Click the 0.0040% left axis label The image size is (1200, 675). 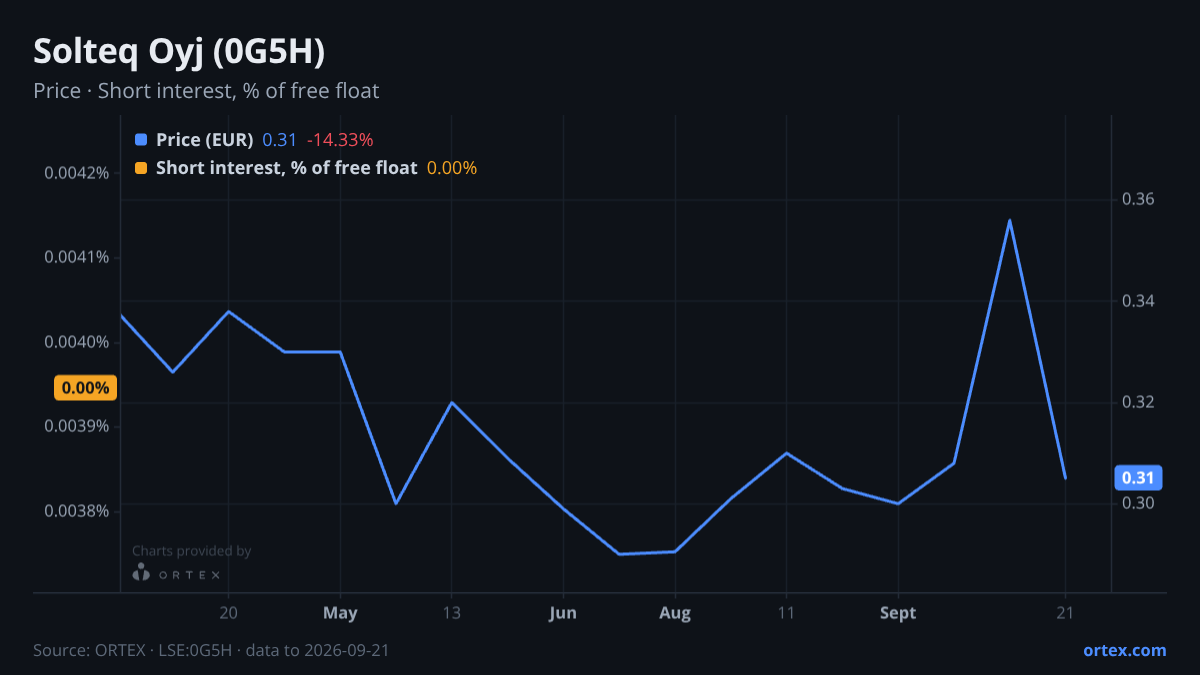76,343
